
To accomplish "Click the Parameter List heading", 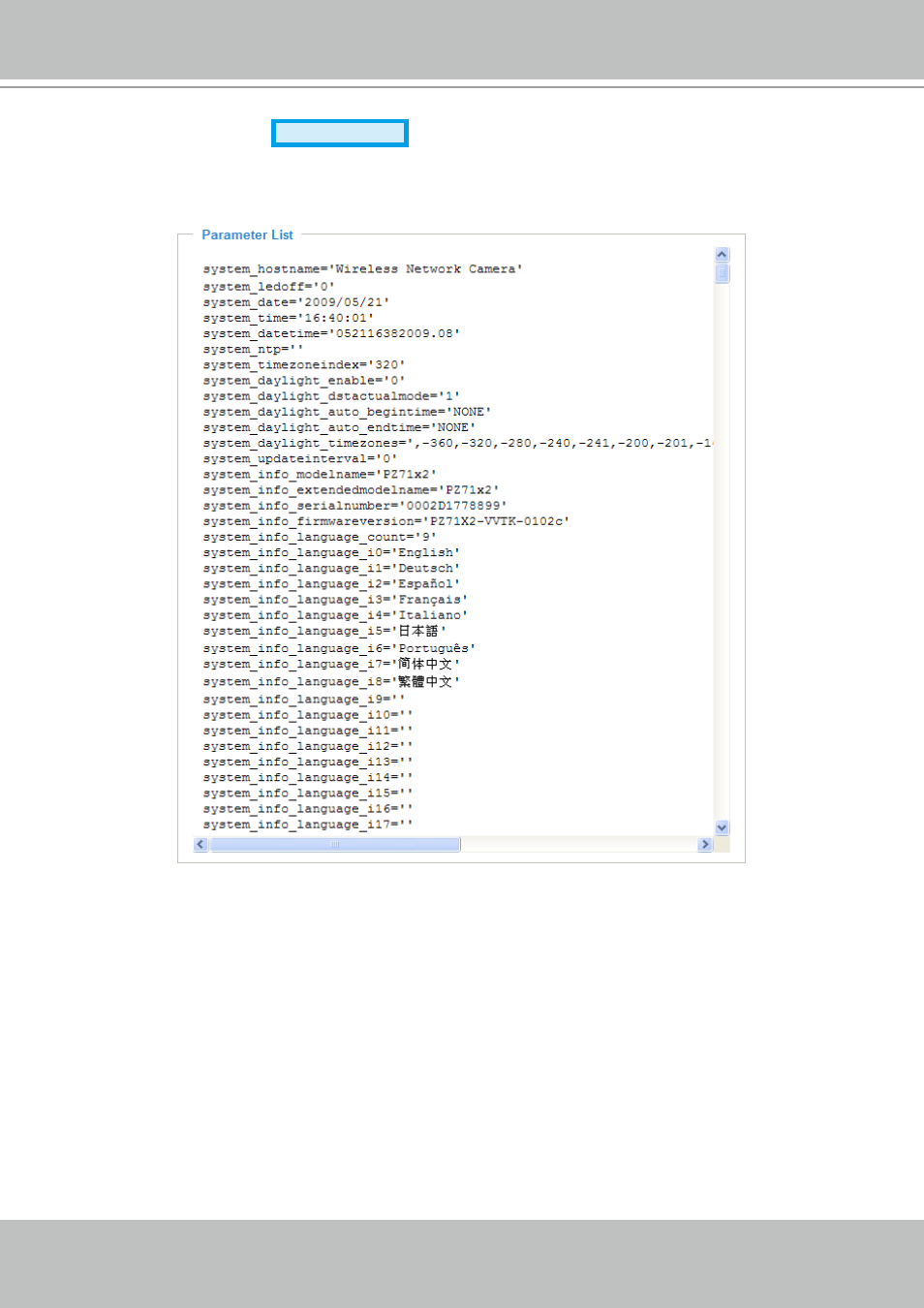I will [247, 234].
